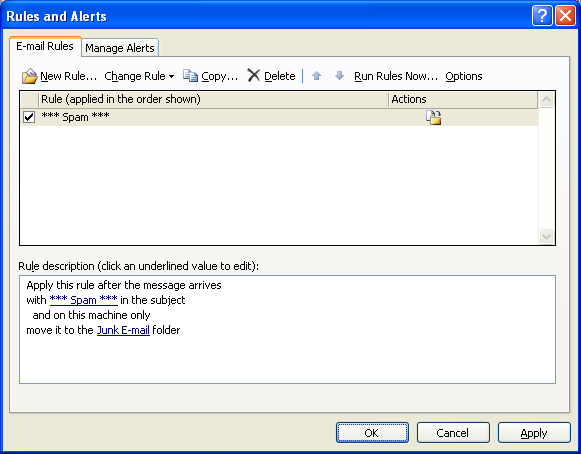The height and width of the screenshot is (454, 581).
Task: Switch to the E-mail Rules tab
Action: point(45,46)
